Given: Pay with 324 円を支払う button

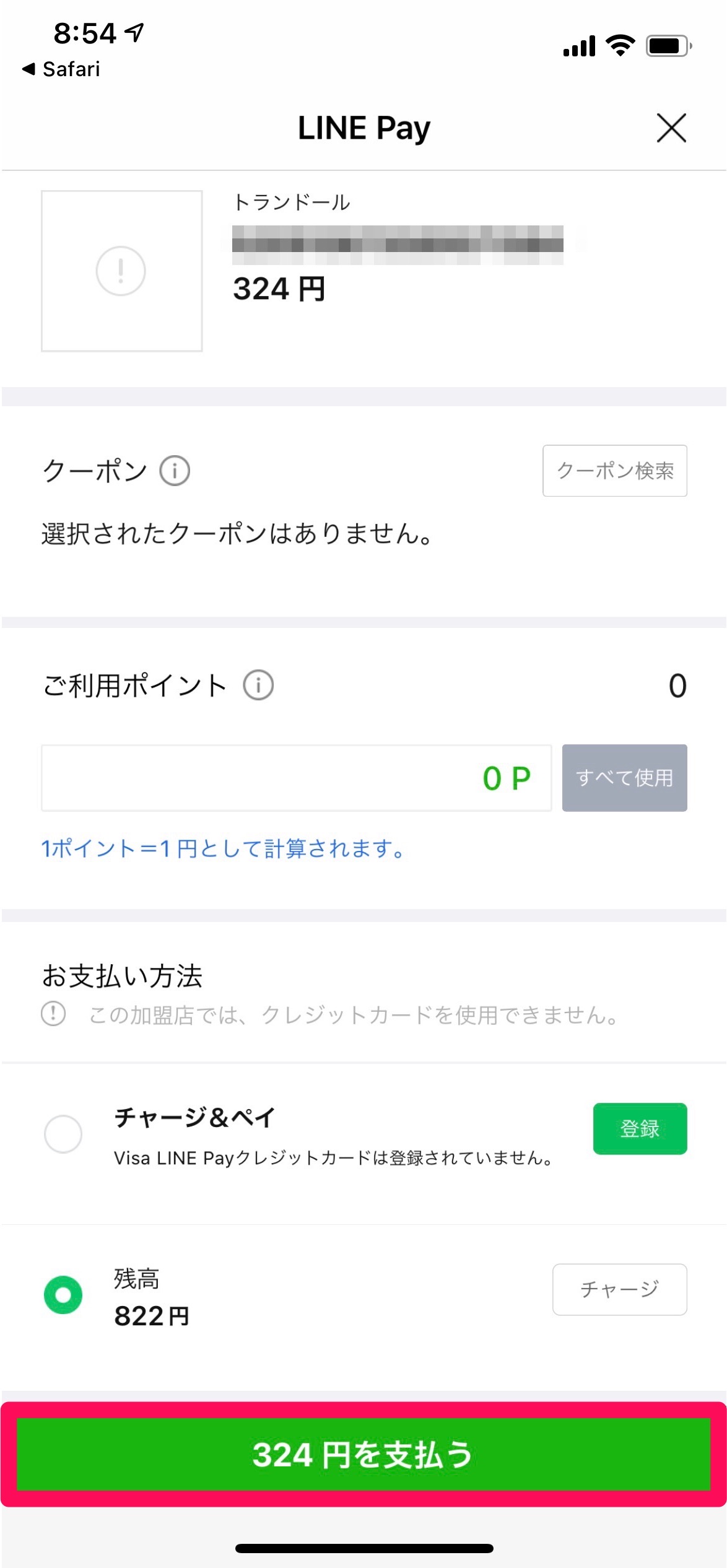Looking at the screenshot, I should click(x=363, y=1454).
